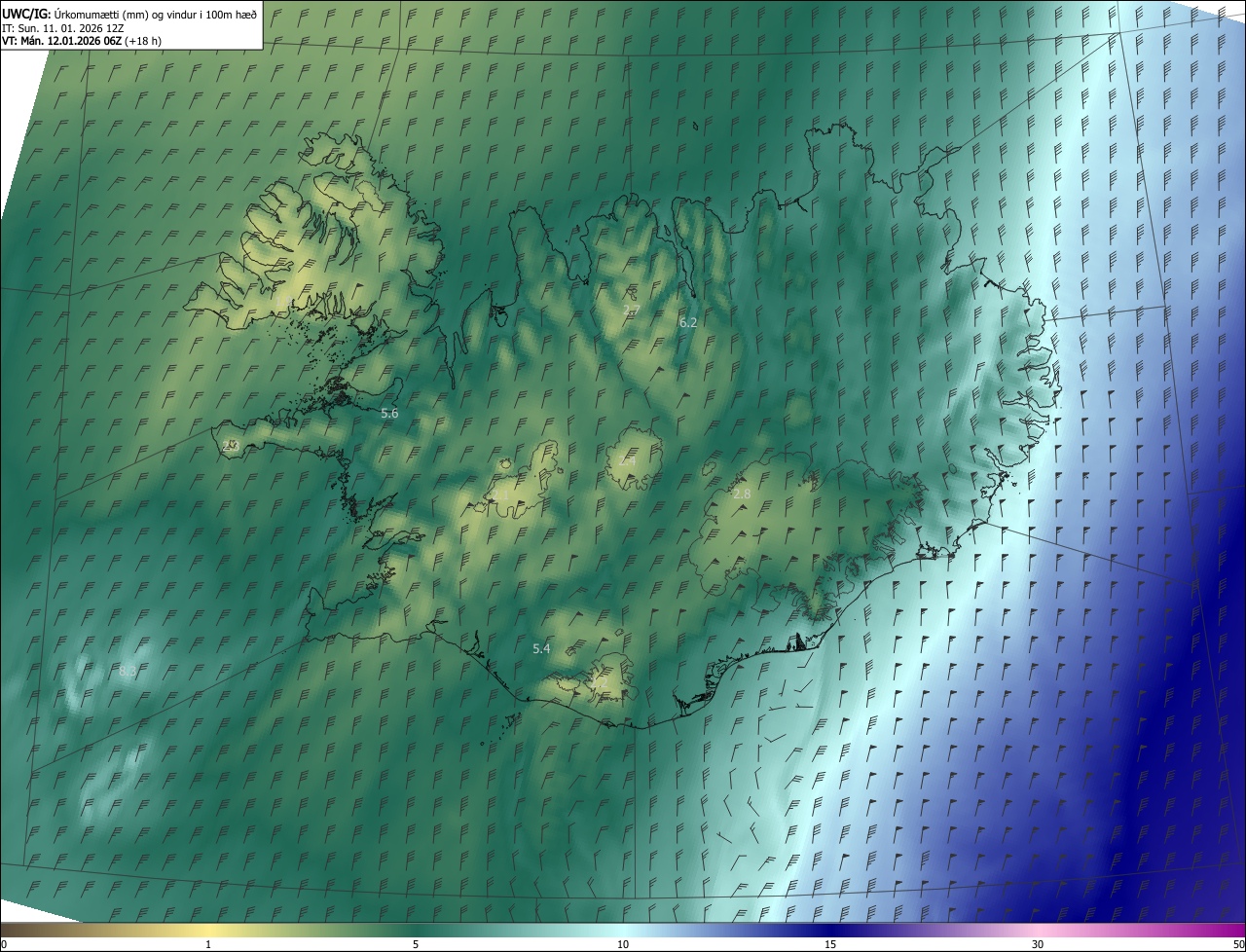This screenshot has width=1246, height=952.
Task: Click the 2.7 precipitation value in north Iceland
Action: (631, 311)
